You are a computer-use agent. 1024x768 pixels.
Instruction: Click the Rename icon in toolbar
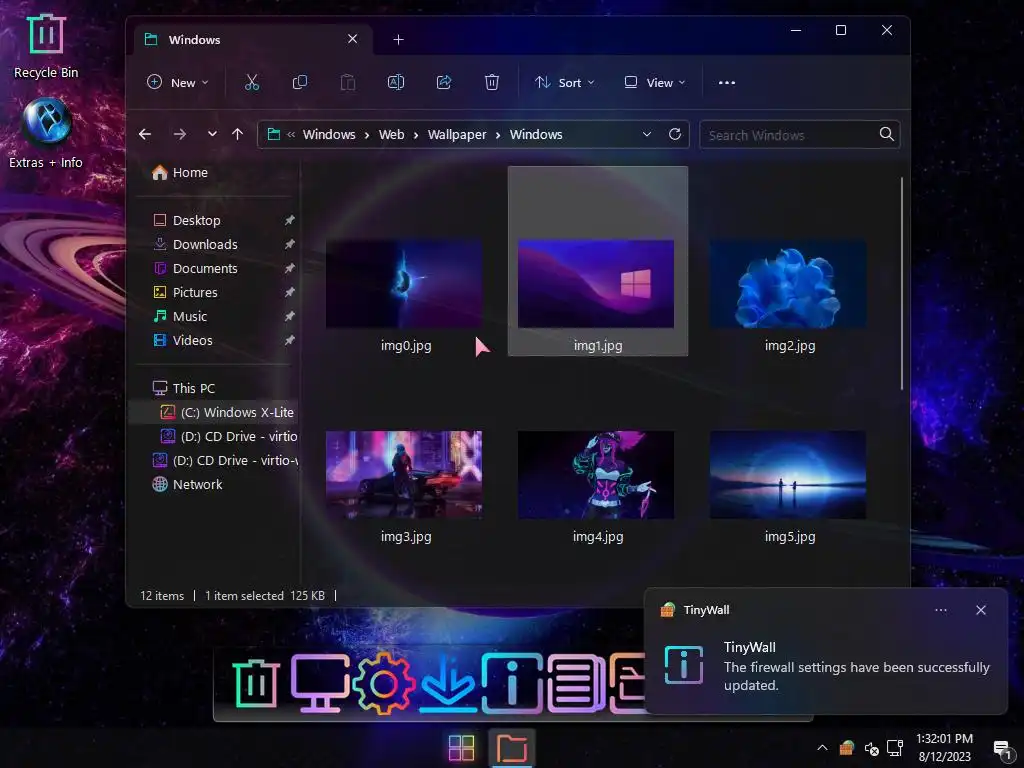click(x=396, y=82)
